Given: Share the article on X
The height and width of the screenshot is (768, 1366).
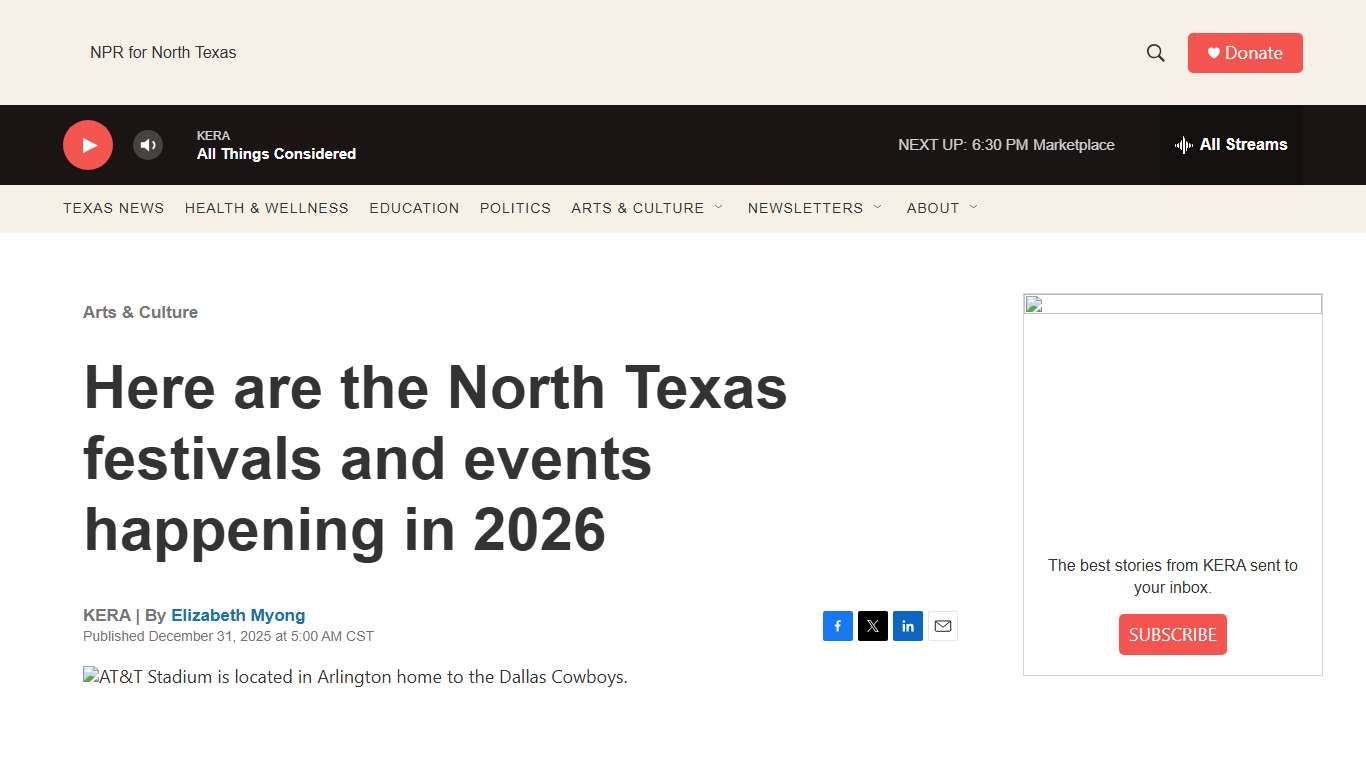Looking at the screenshot, I should point(873,626).
